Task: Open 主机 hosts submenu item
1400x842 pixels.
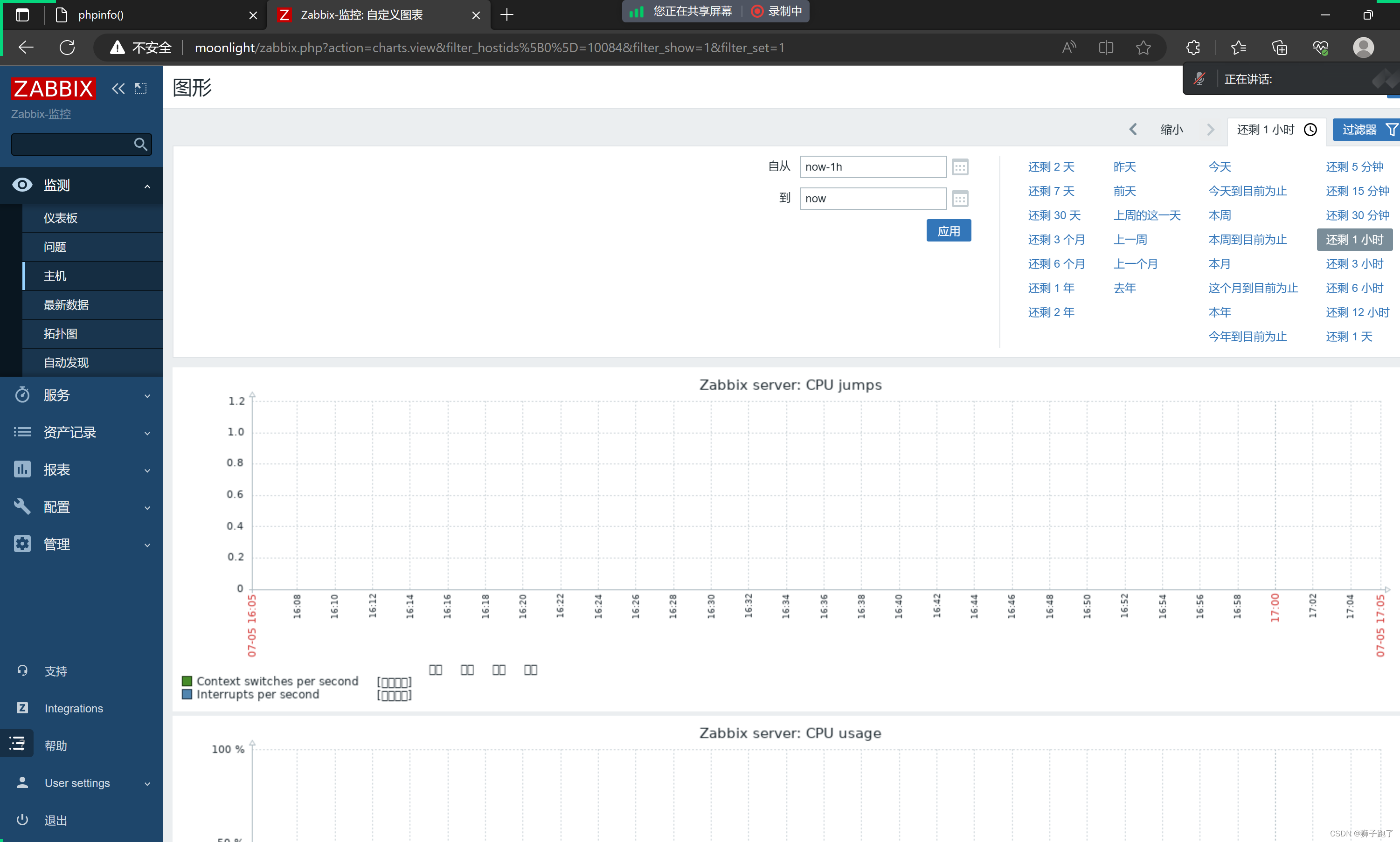Action: [x=93, y=276]
